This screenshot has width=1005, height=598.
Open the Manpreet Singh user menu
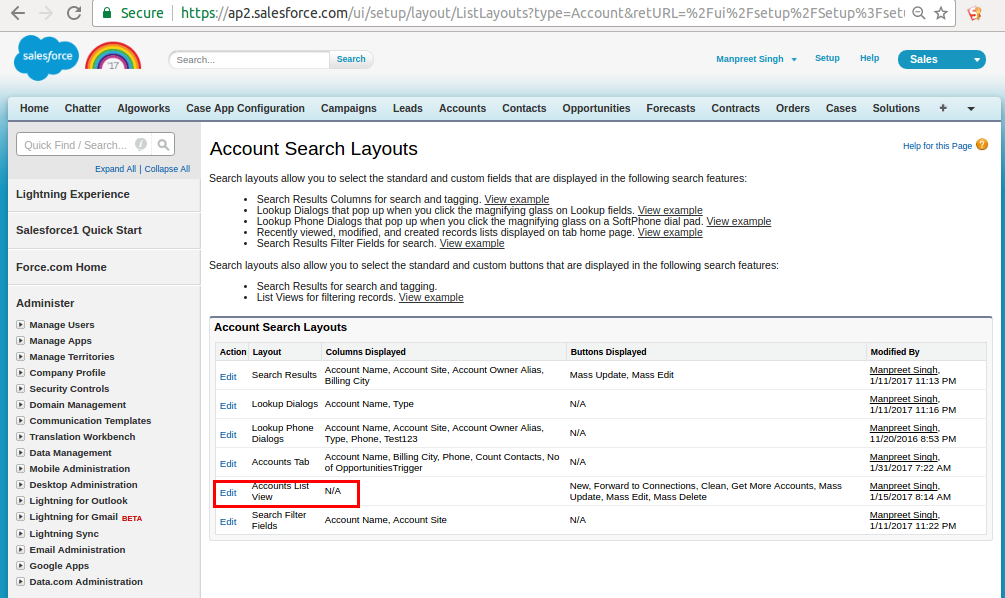point(756,59)
